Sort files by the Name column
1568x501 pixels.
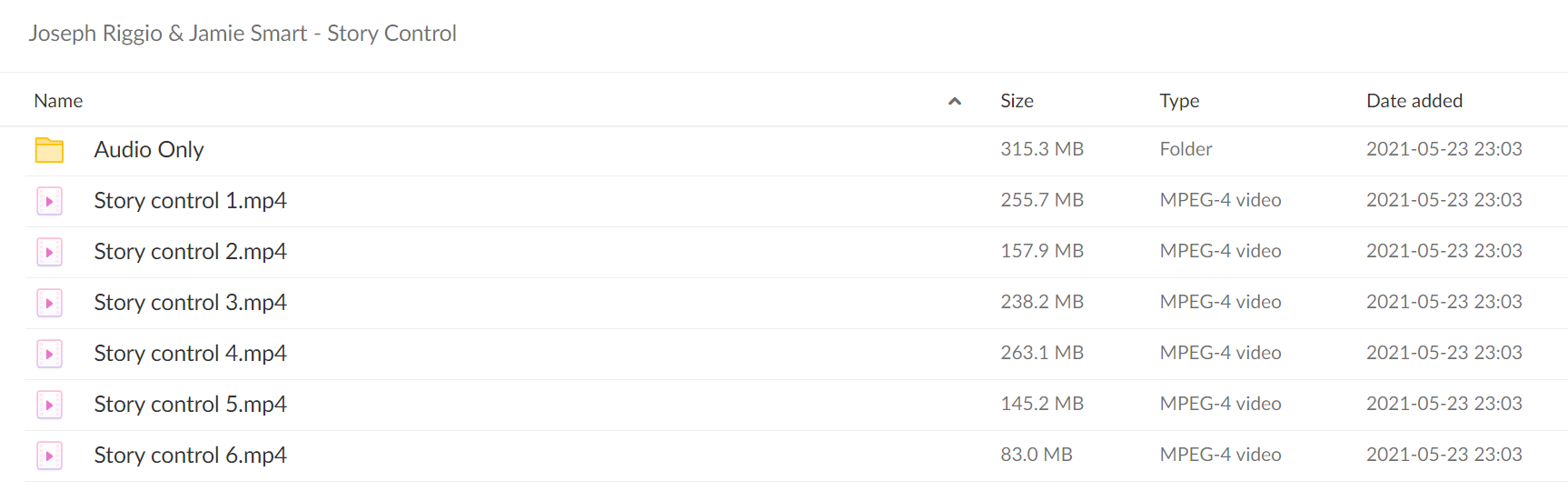[58, 101]
